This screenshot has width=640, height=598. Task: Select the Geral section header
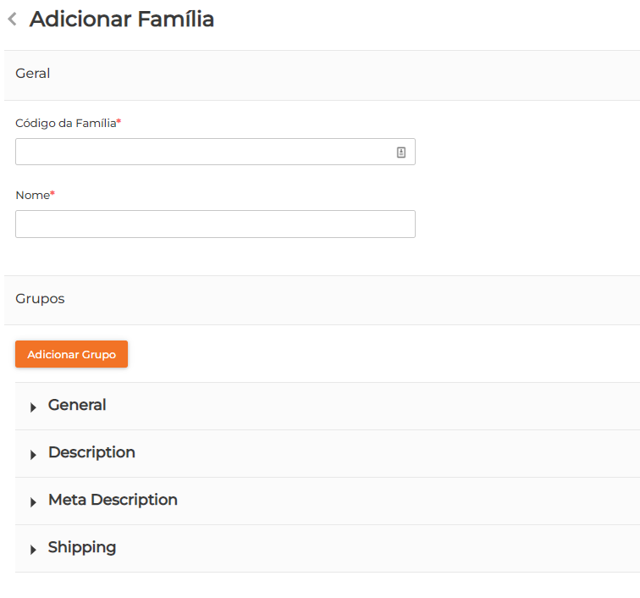pos(33,74)
